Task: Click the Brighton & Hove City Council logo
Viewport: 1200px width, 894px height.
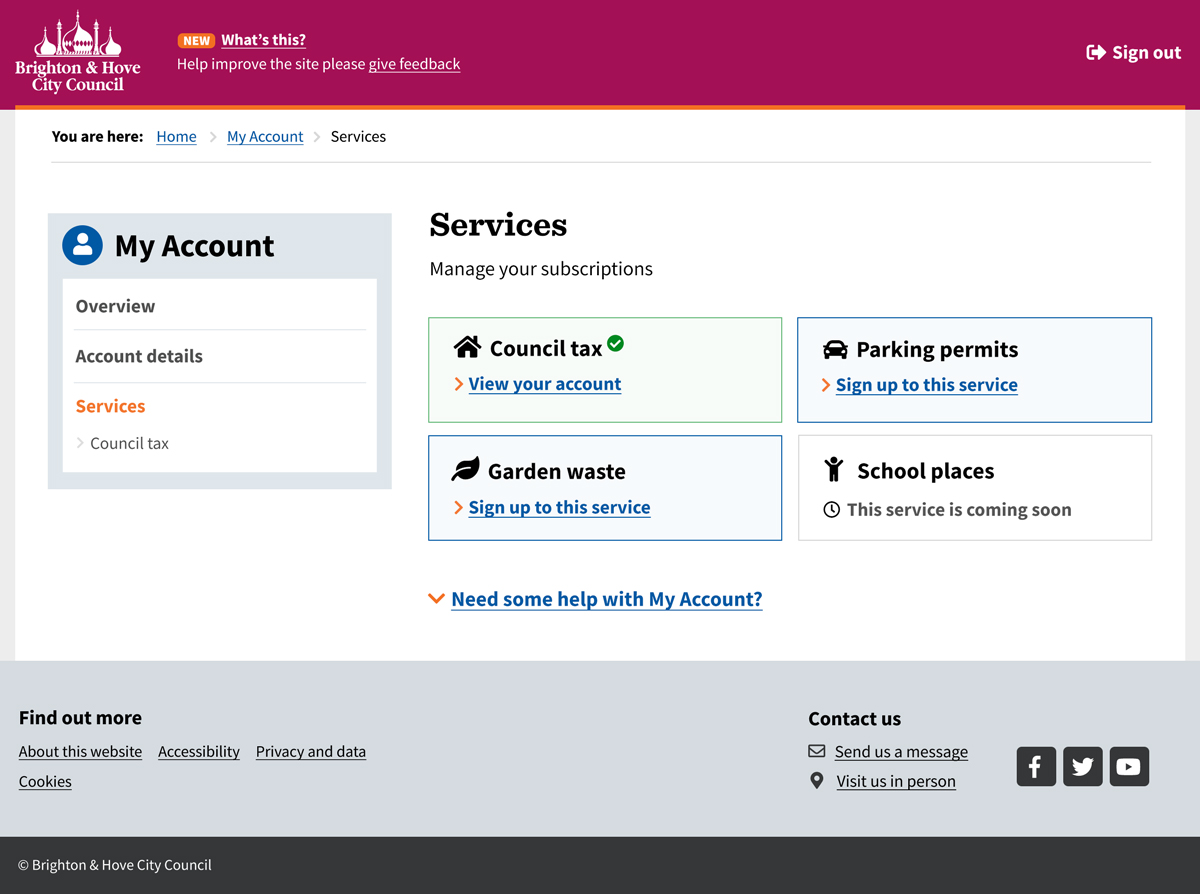Action: [x=78, y=53]
